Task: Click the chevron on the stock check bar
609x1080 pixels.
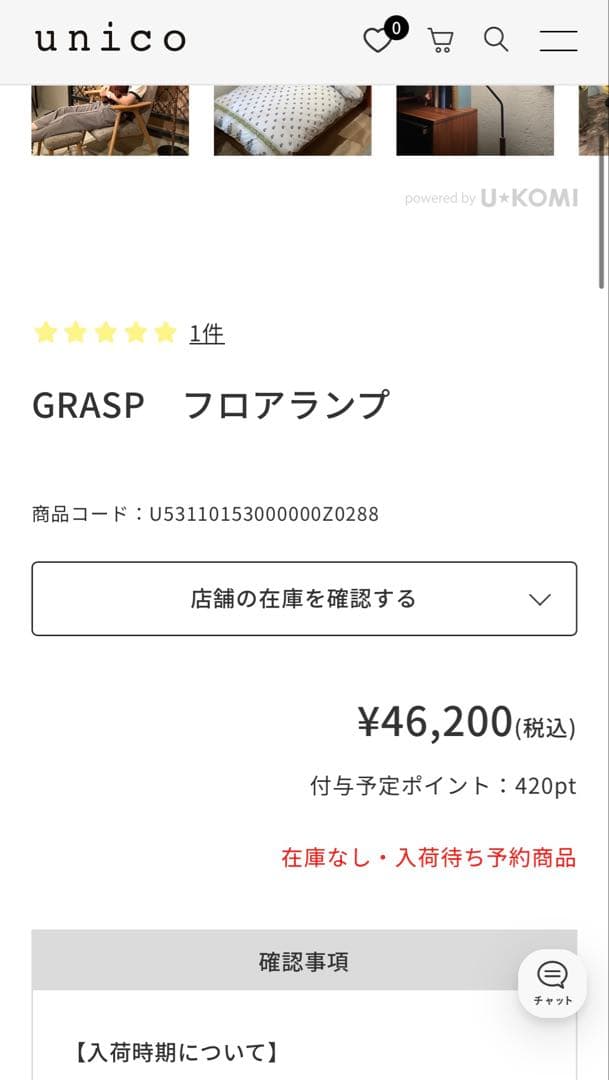Action: (539, 598)
